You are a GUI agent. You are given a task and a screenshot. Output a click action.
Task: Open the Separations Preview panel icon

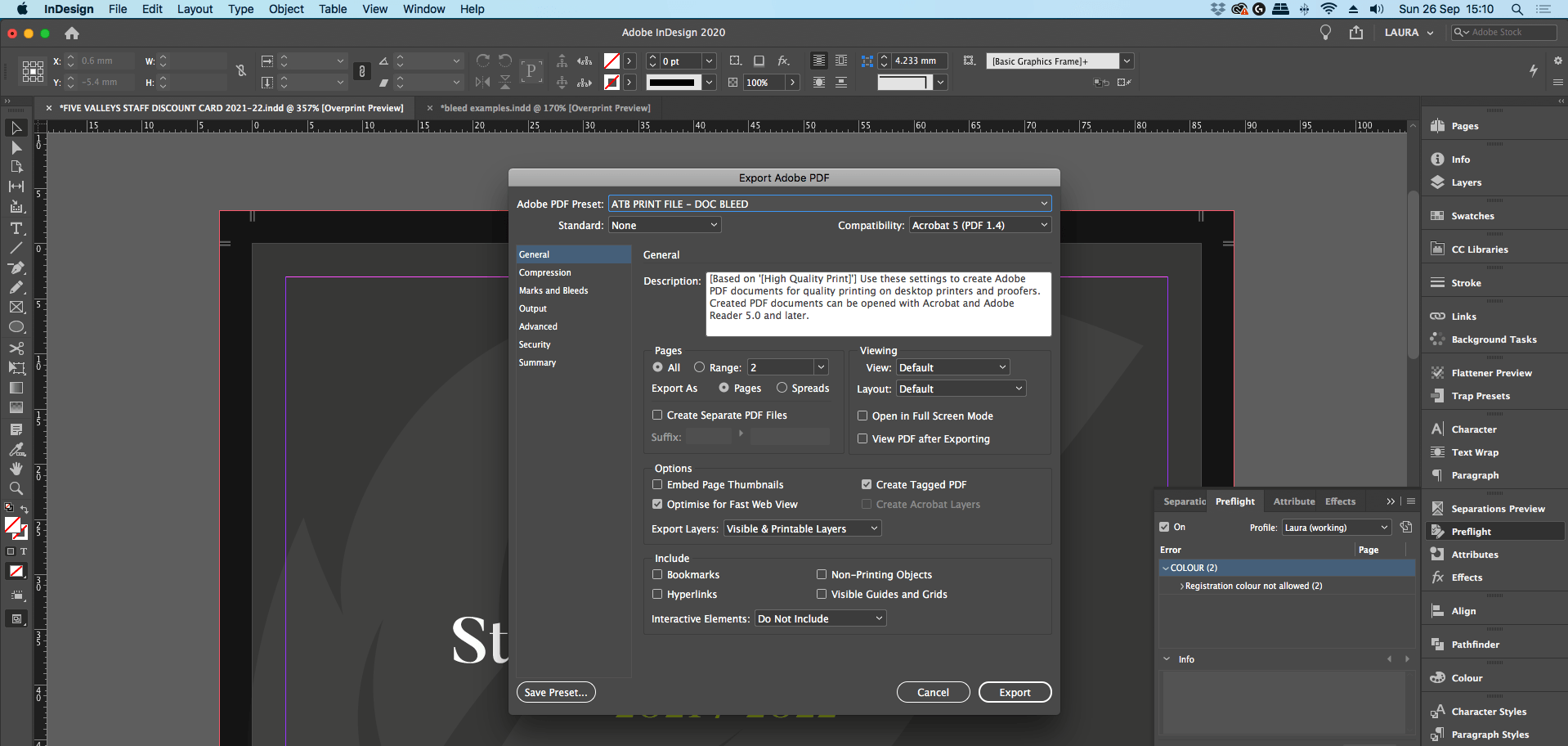[1437, 509]
